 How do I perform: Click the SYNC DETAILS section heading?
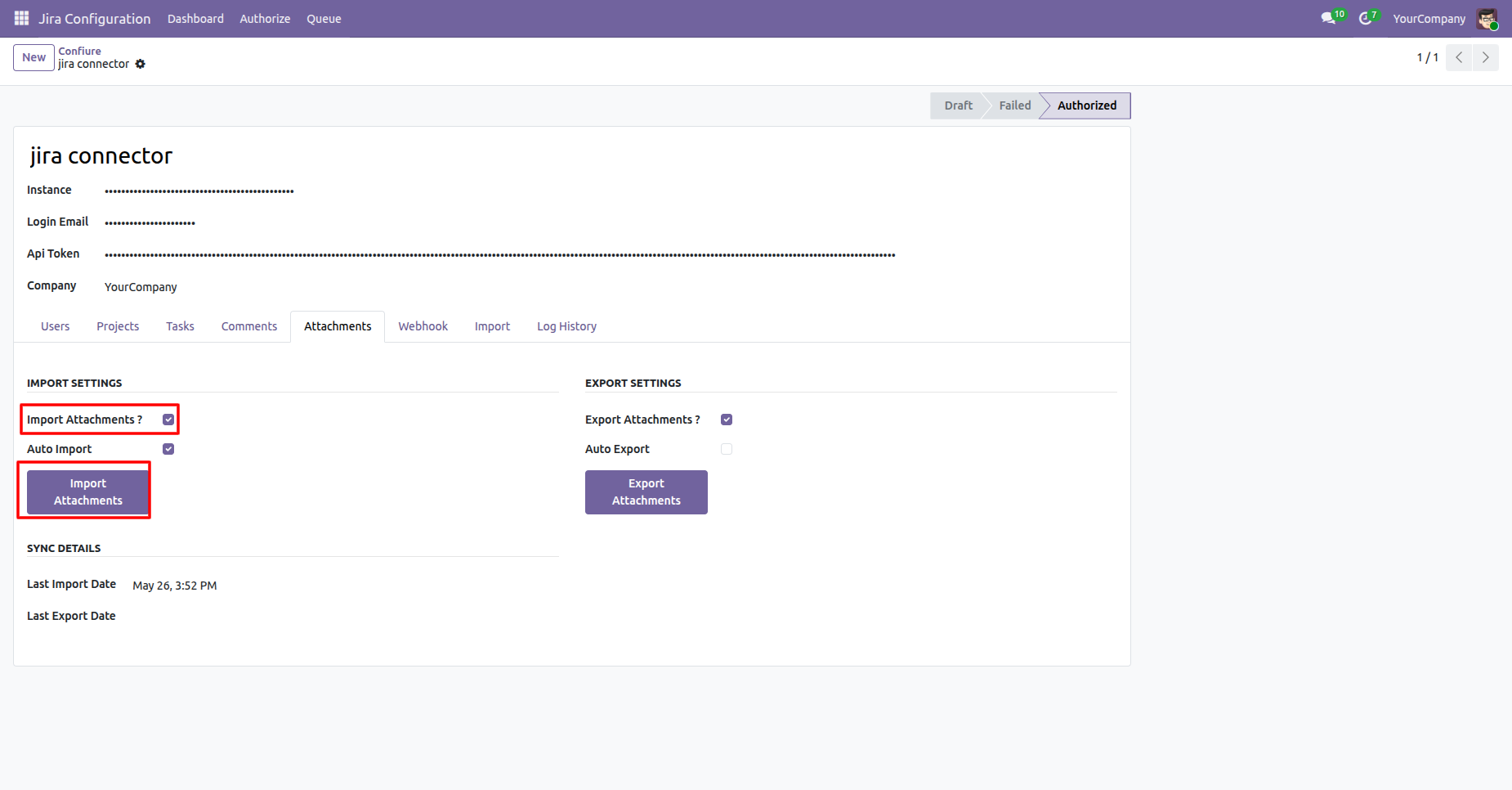[64, 548]
